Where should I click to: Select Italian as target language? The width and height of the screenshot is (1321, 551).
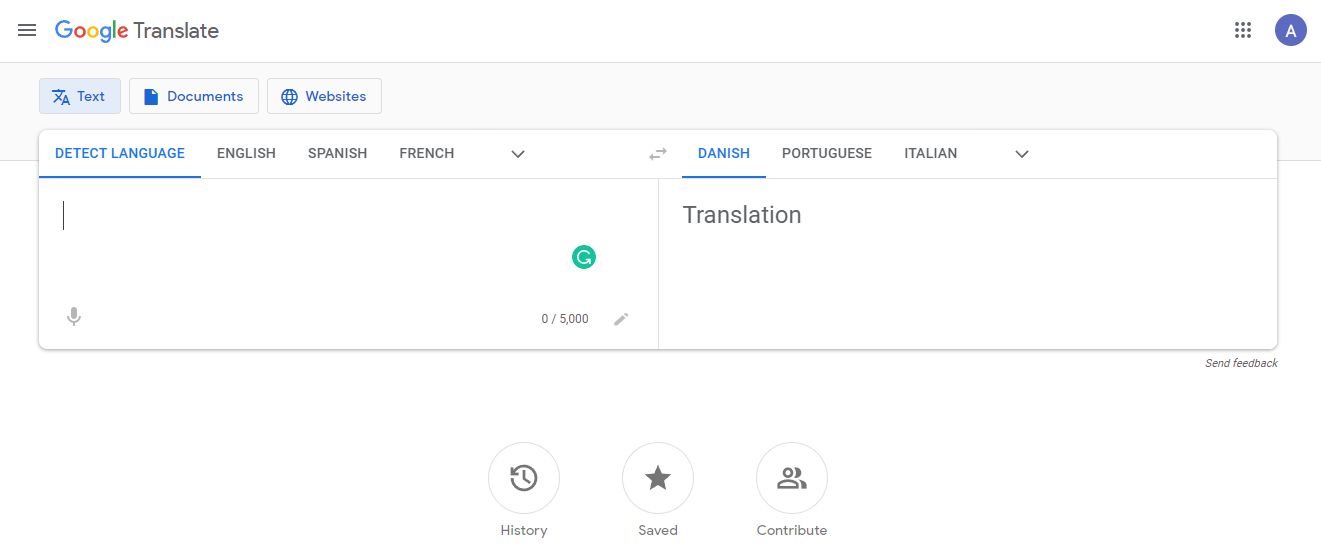coord(931,154)
